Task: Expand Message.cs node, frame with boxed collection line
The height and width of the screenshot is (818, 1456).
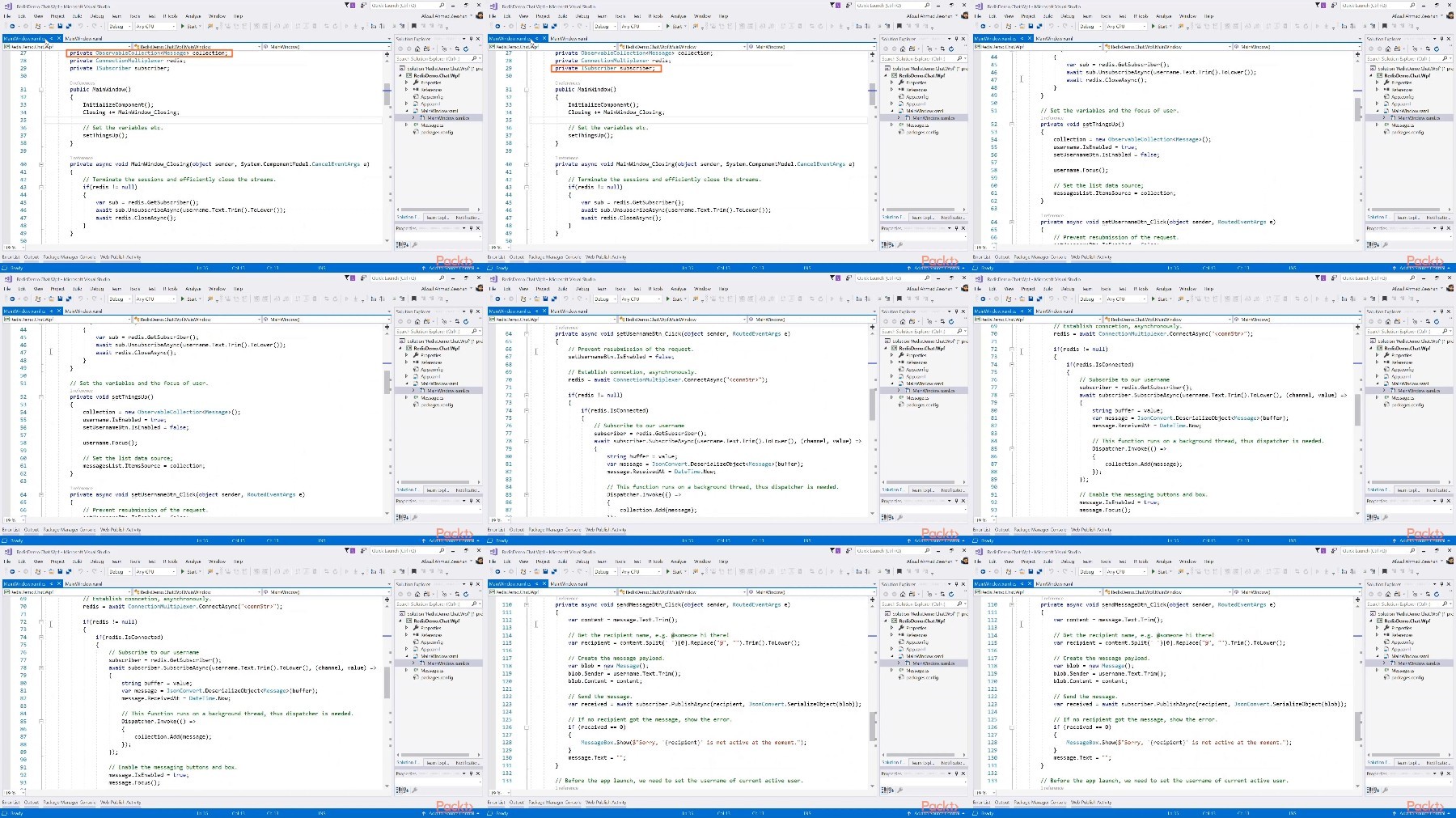Action: click(406, 125)
